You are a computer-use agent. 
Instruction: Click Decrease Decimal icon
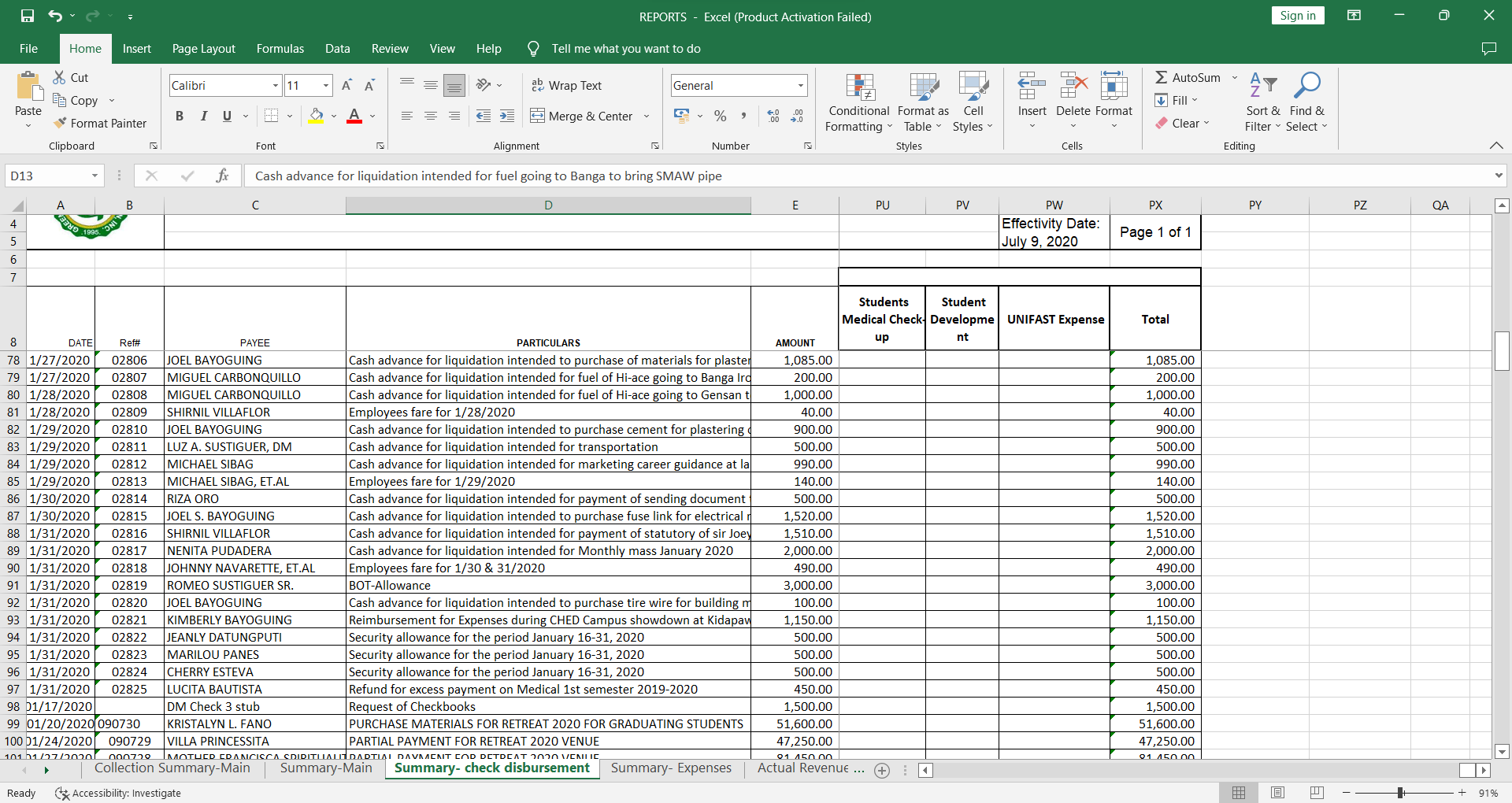click(x=797, y=116)
